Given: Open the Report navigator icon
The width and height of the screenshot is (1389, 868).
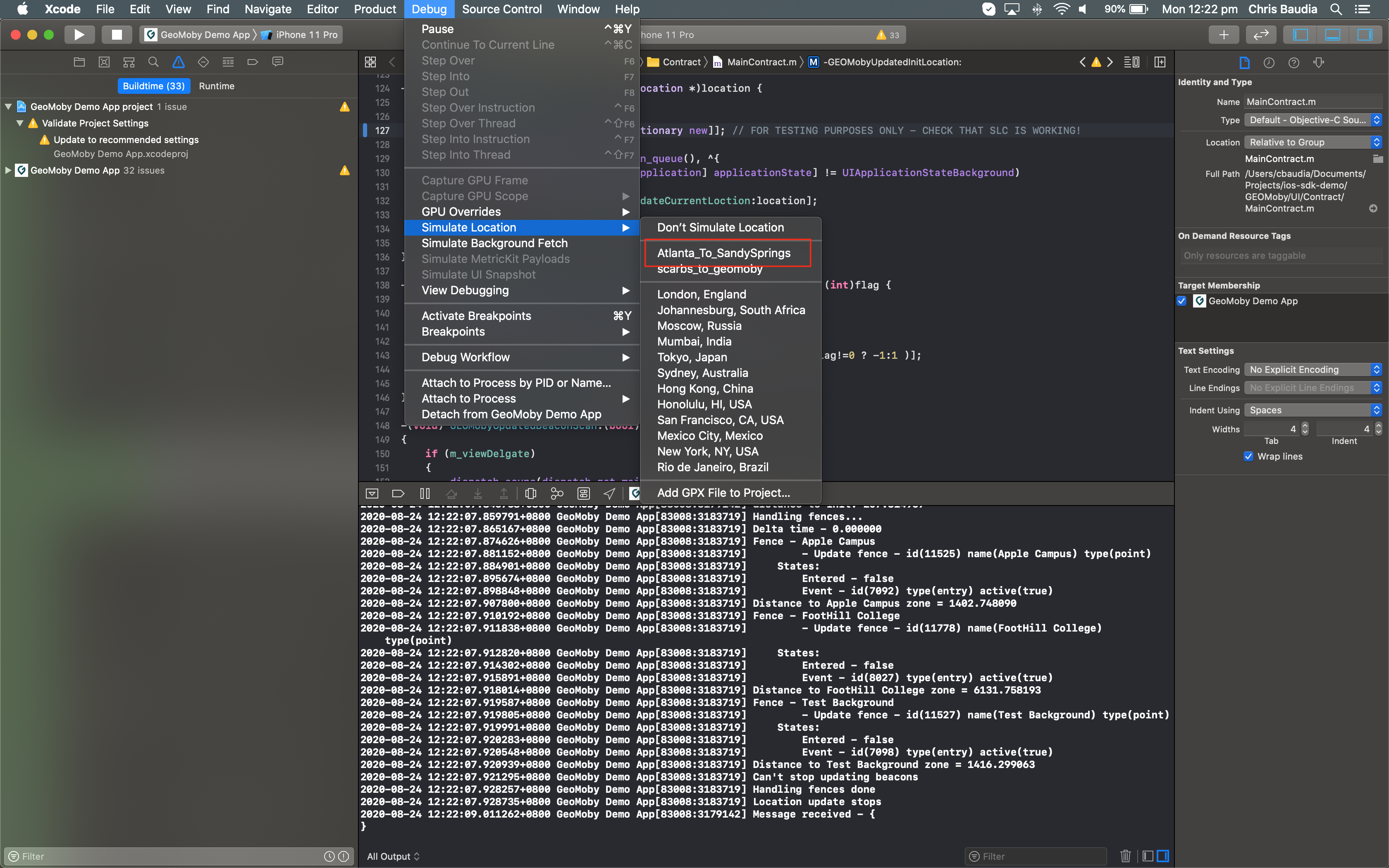Looking at the screenshot, I should (278, 62).
